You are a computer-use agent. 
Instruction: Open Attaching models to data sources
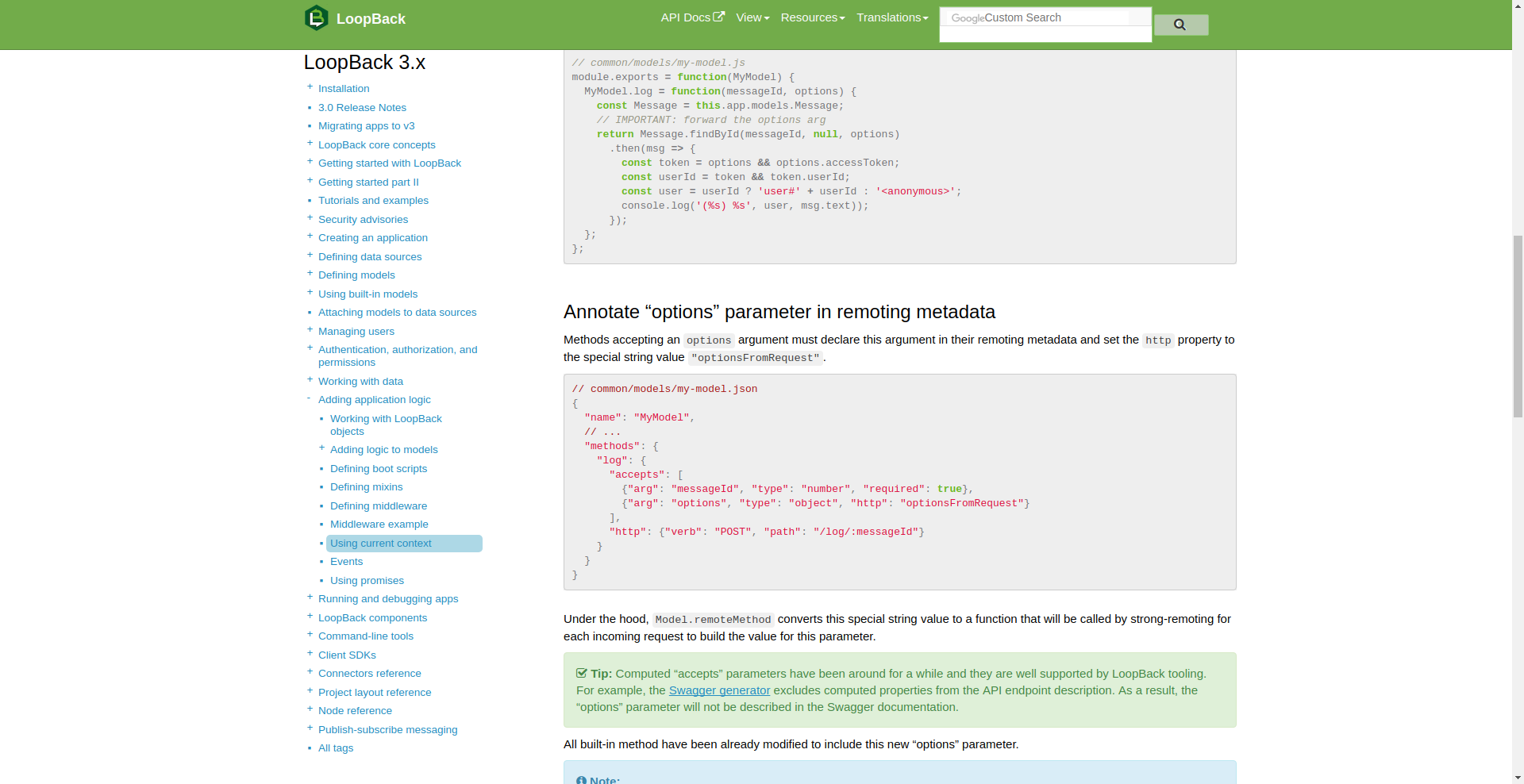(x=397, y=312)
